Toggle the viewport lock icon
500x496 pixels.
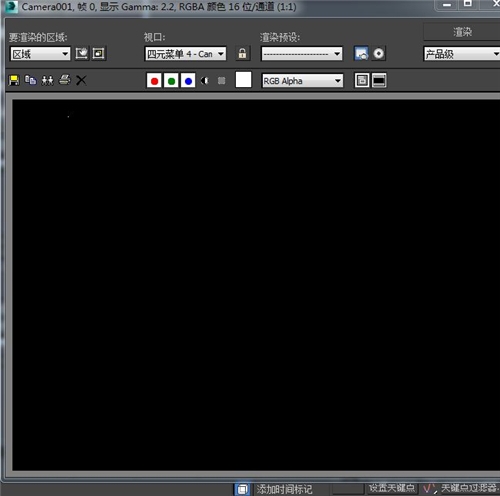coord(243,54)
